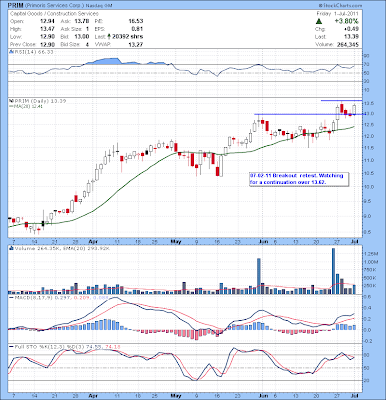Screen dimensions: 386x400
Task: Click the Apr label on upper date axis
Action: coord(93,242)
